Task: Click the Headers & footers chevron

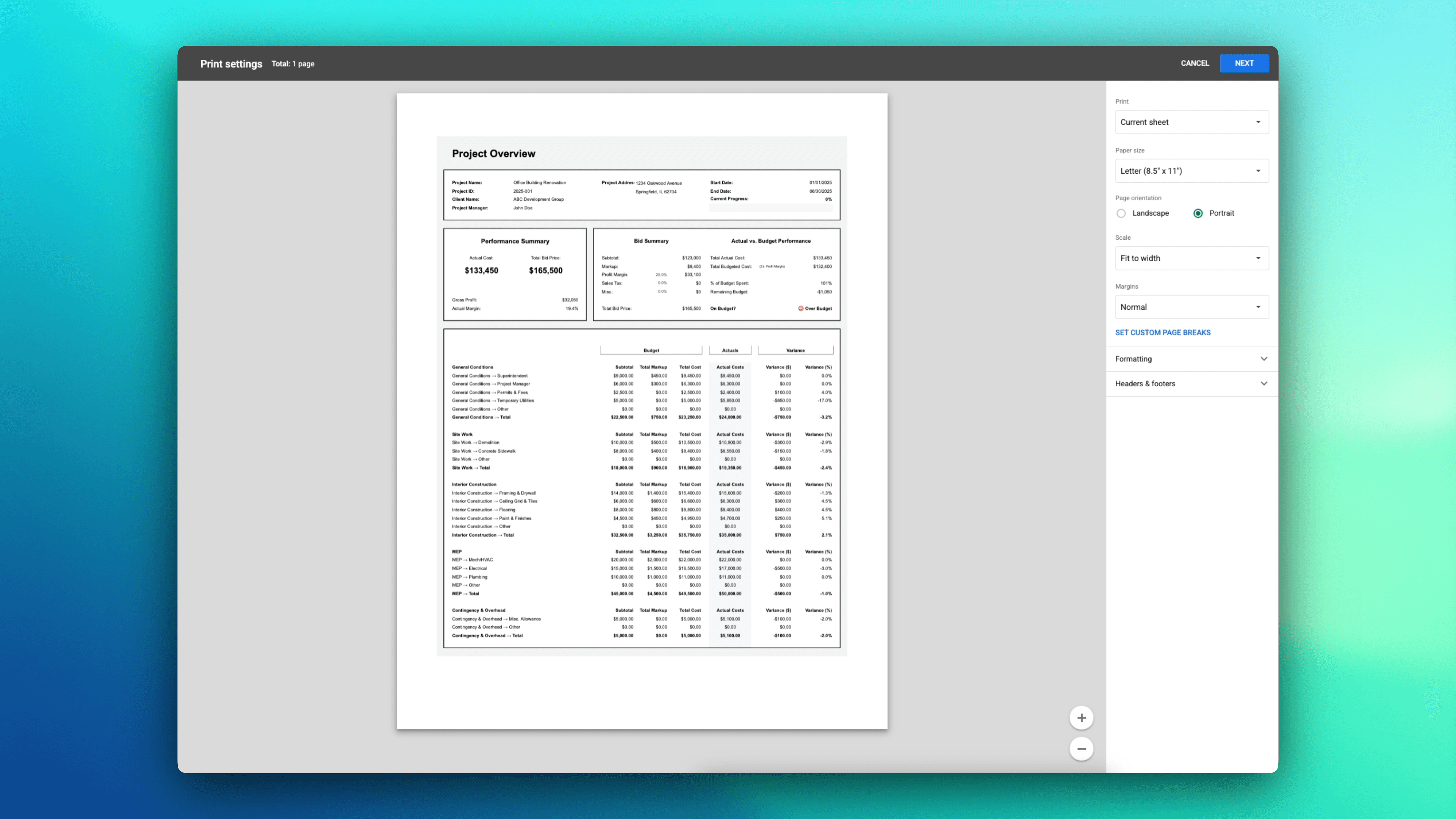Action: pos(1264,383)
